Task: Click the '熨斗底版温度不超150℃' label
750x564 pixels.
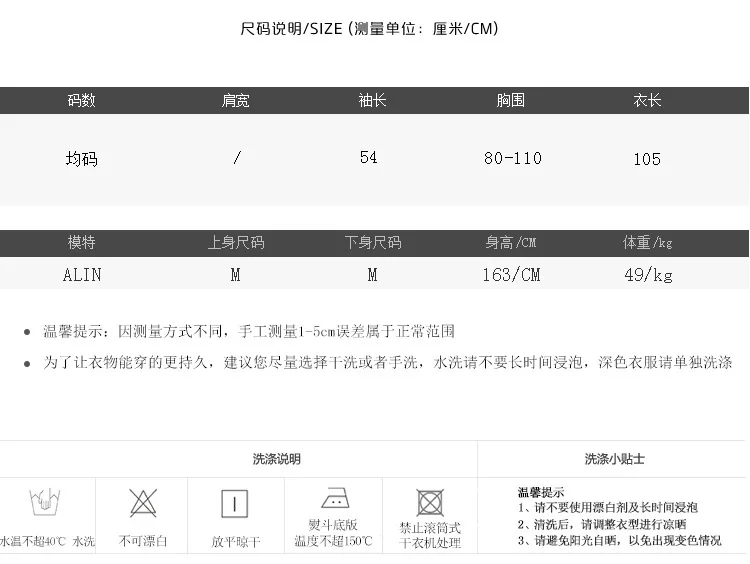Action: coord(333,533)
